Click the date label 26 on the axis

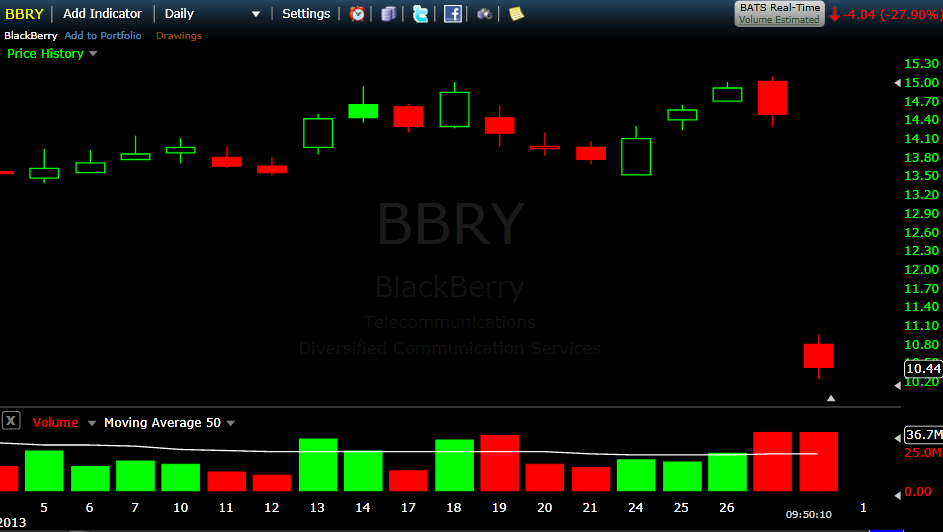[x=726, y=507]
